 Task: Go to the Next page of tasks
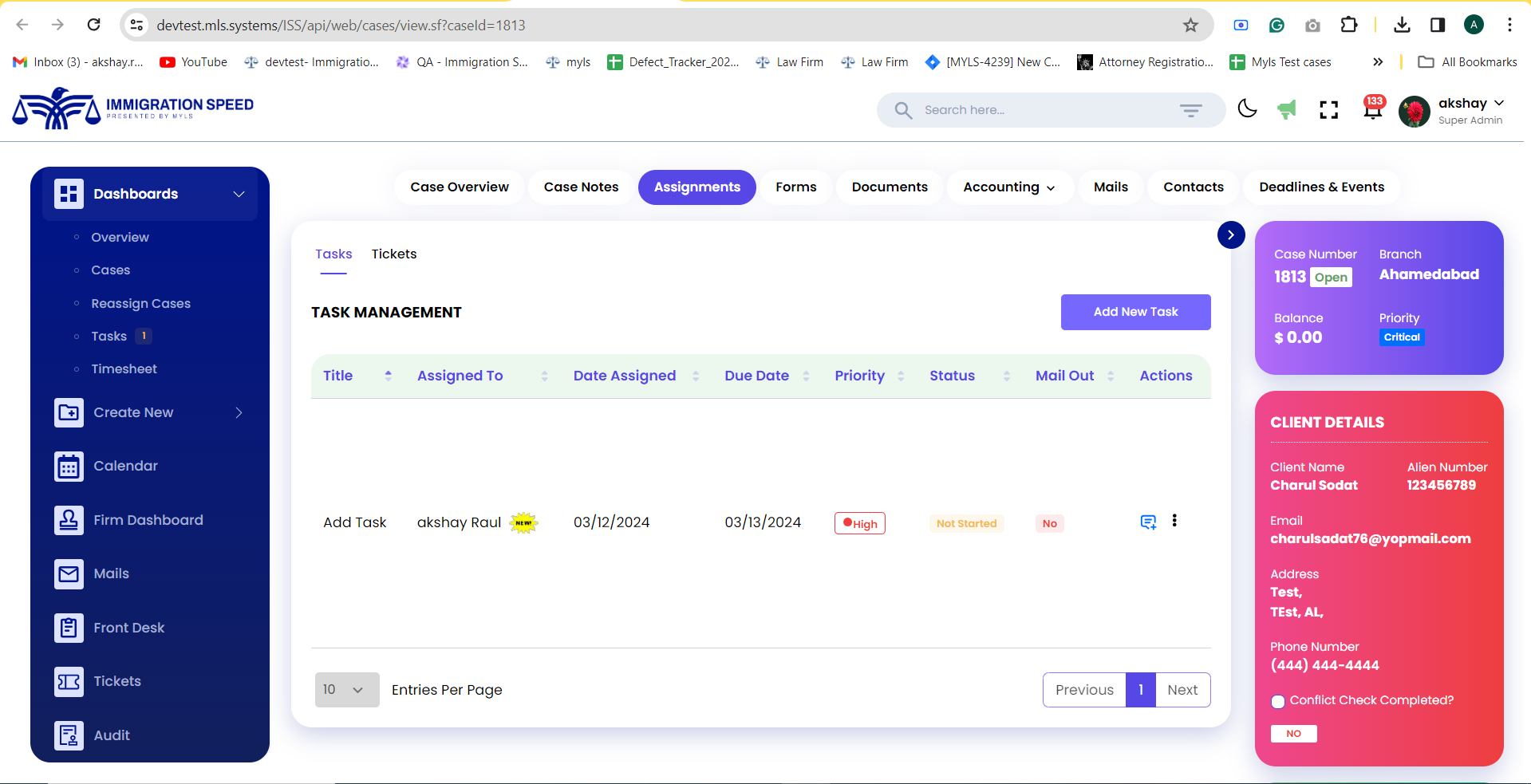tap(1182, 689)
